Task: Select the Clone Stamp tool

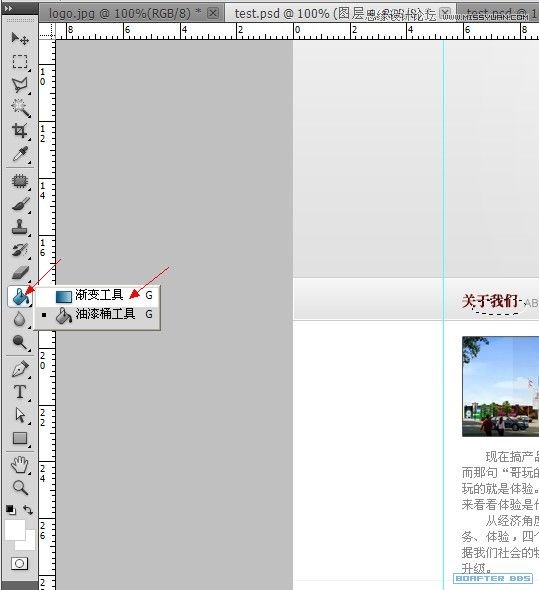Action: [20, 227]
